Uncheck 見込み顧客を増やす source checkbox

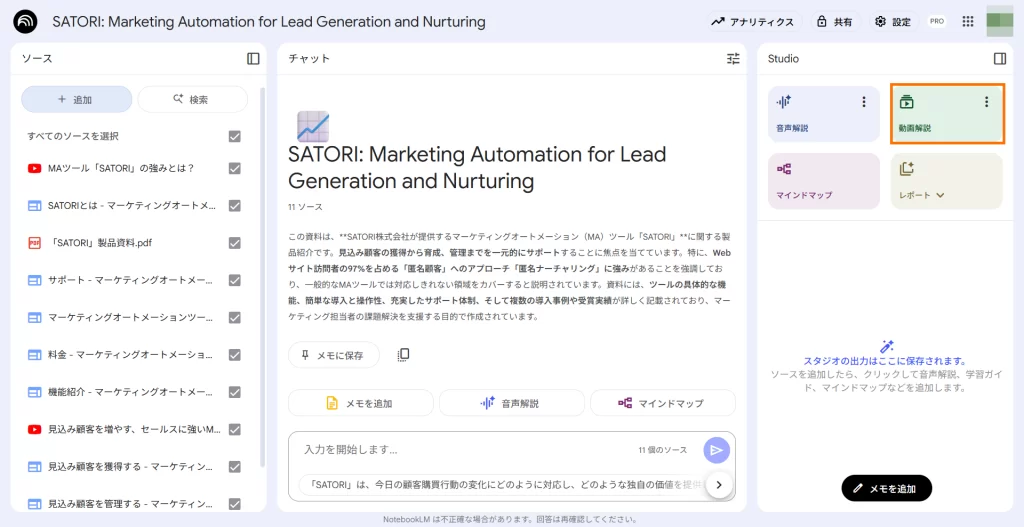tap(234, 430)
